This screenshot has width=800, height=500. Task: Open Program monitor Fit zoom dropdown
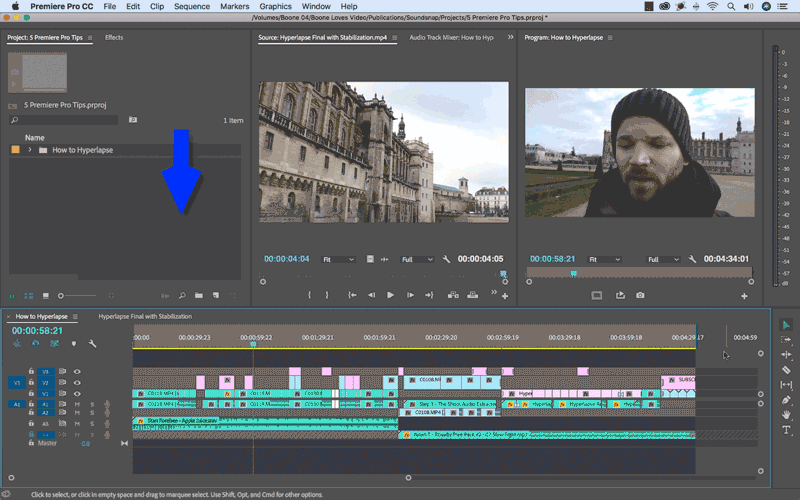[604, 260]
